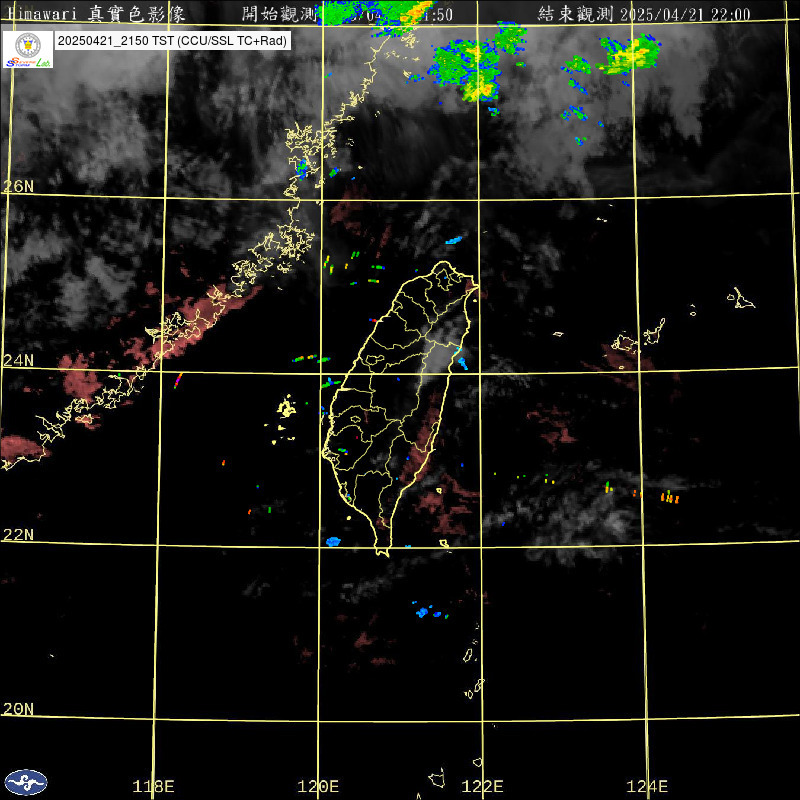Click the weather bureau emblem logo
800x800 pixels.
click(x=26, y=782)
